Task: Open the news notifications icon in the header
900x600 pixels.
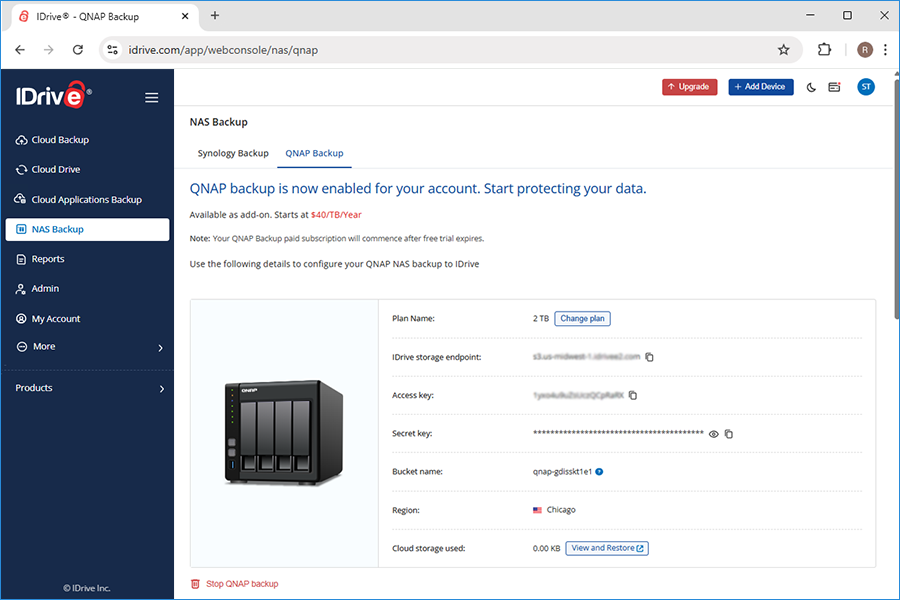Action: [x=835, y=87]
